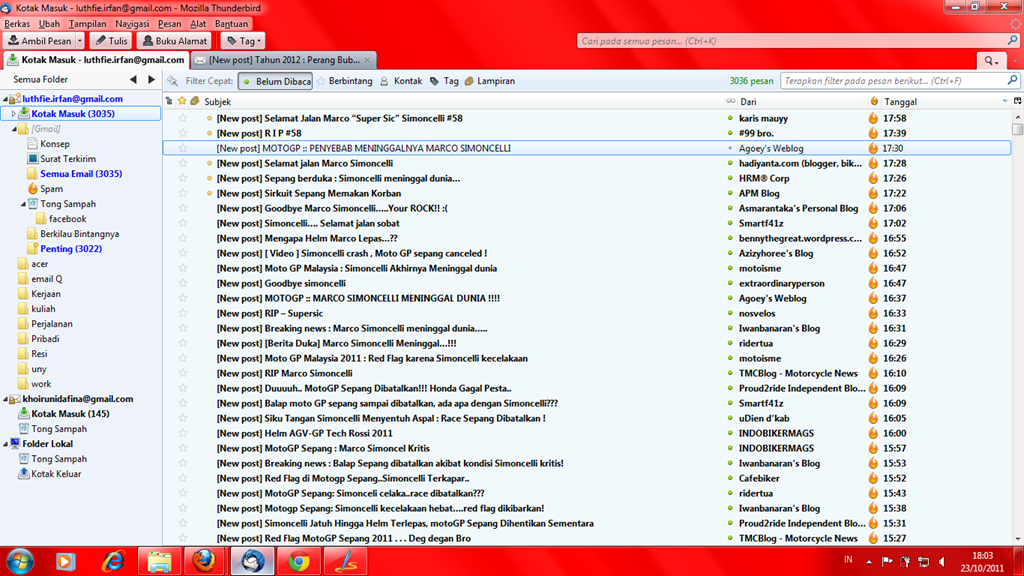This screenshot has width=1024, height=576.
Task: Expand the Kotak Masuk (3035) folder tree
Action: (x=14, y=114)
